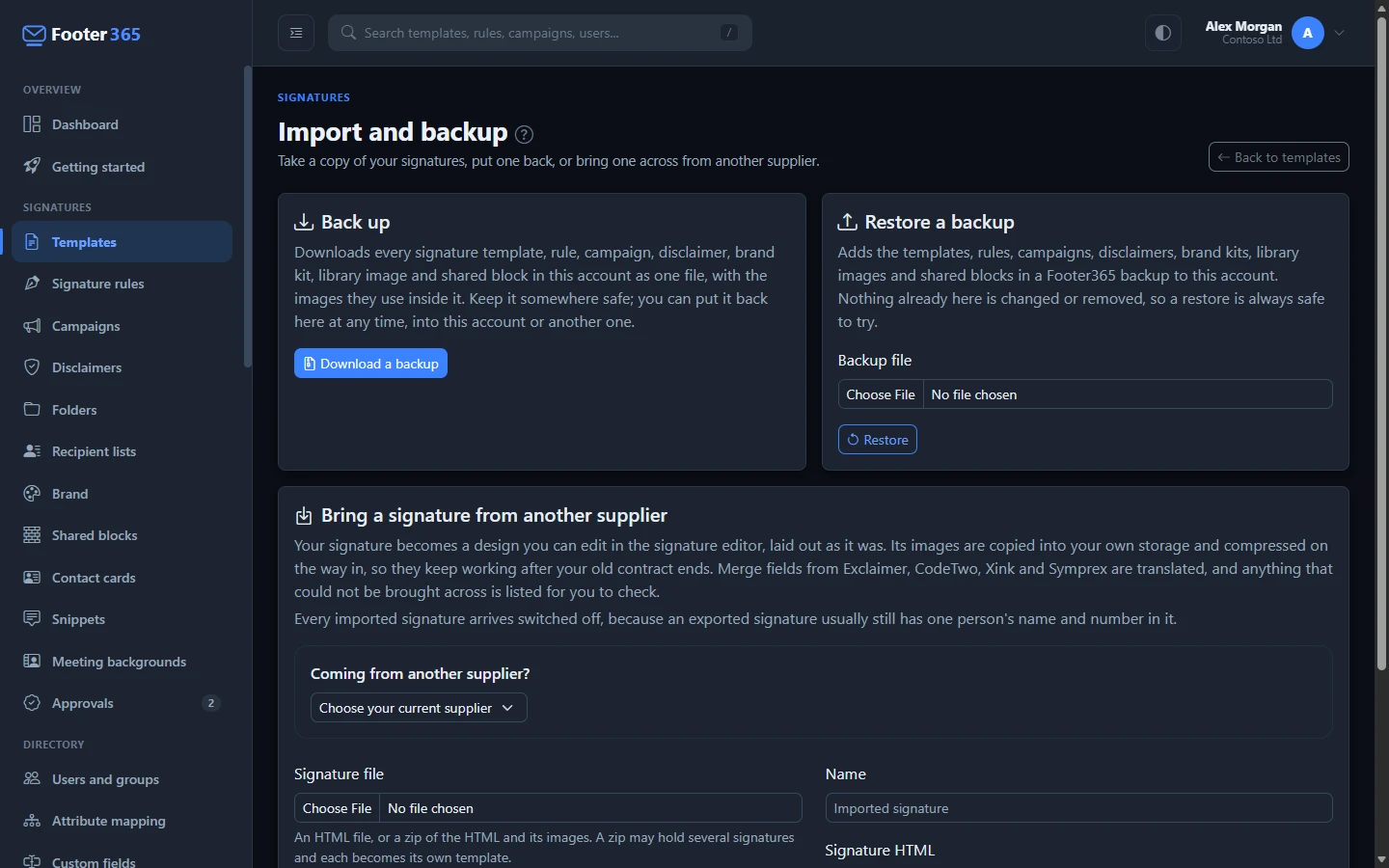Click the Getting started rocket icon
This screenshot has height=868, width=1389.
pyautogui.click(x=32, y=166)
